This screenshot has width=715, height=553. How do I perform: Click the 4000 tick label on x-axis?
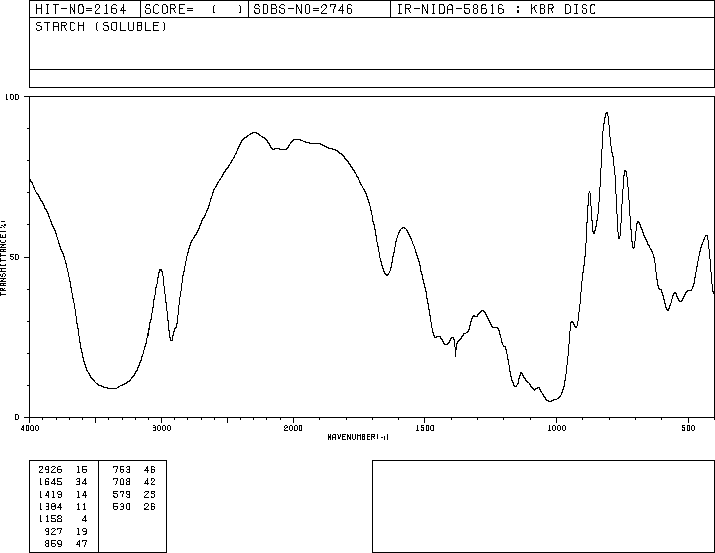pyautogui.click(x=30, y=428)
